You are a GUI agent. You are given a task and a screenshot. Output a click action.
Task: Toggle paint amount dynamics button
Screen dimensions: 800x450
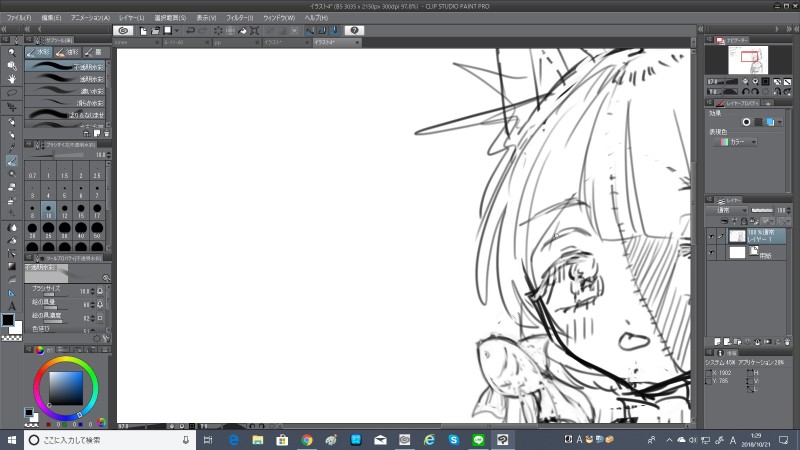click(100, 304)
